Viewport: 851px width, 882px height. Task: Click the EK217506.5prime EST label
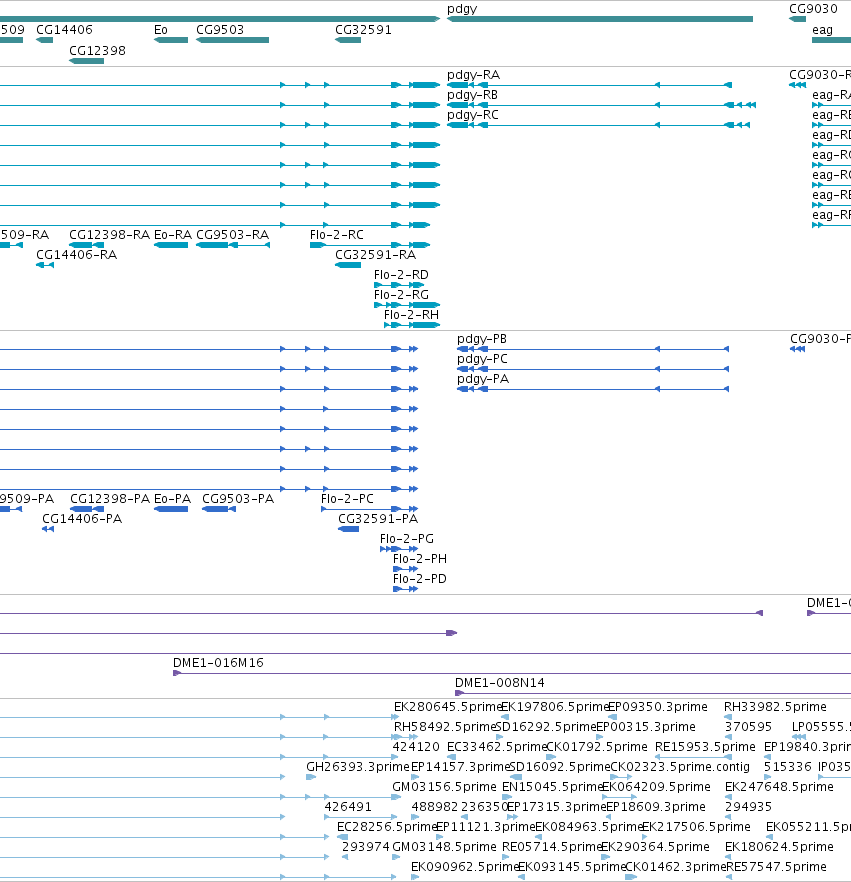tap(696, 826)
